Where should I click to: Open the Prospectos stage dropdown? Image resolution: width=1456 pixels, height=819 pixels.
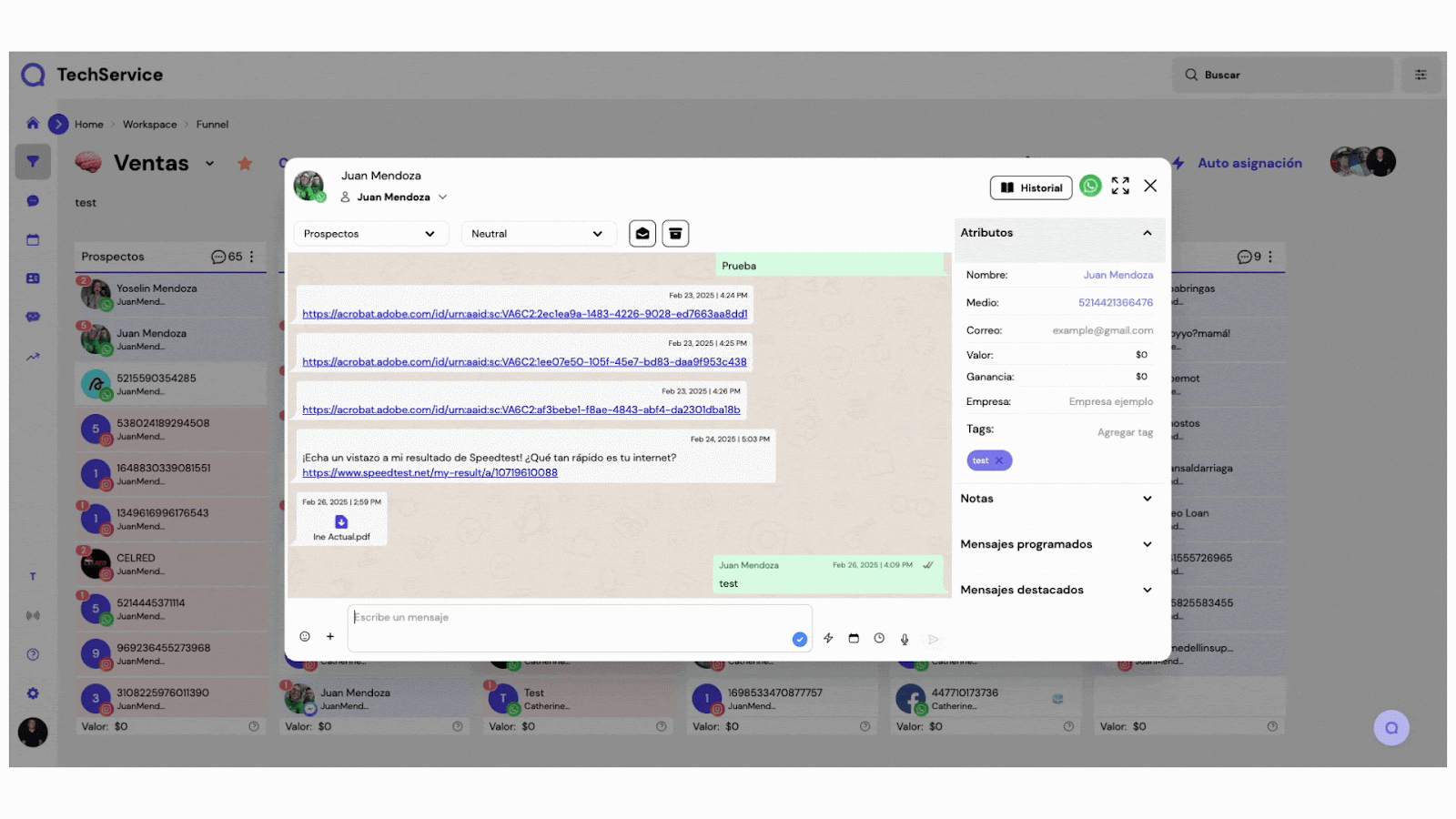point(370,234)
